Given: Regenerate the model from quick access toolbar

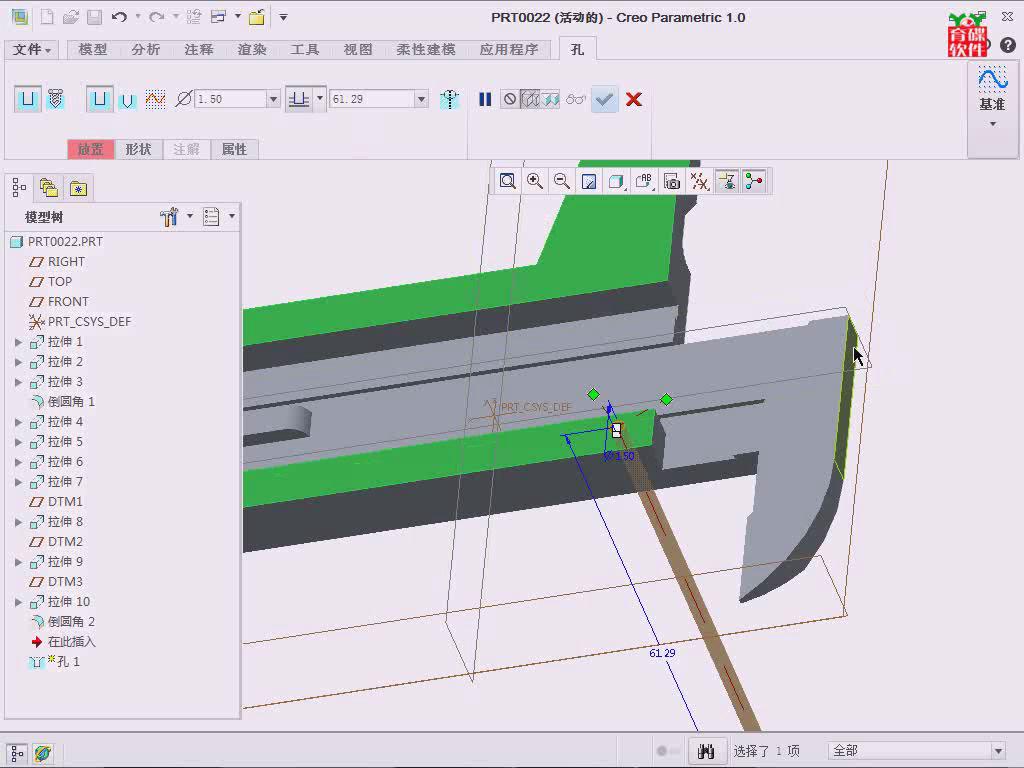Looking at the screenshot, I should pos(194,17).
